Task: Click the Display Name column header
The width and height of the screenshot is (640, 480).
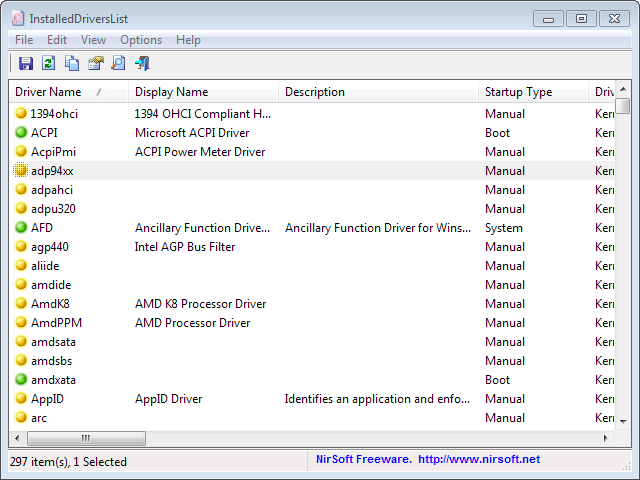Action: (203, 92)
